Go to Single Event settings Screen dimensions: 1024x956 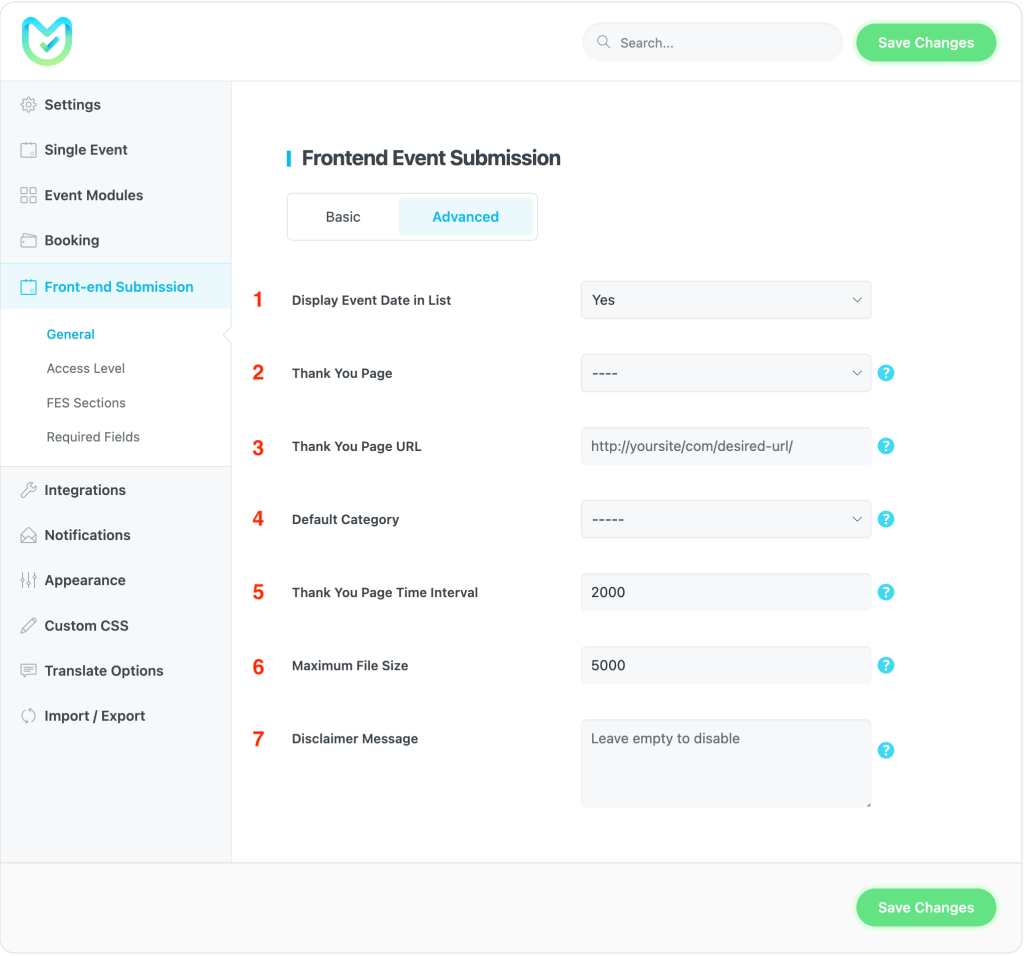pos(116,150)
